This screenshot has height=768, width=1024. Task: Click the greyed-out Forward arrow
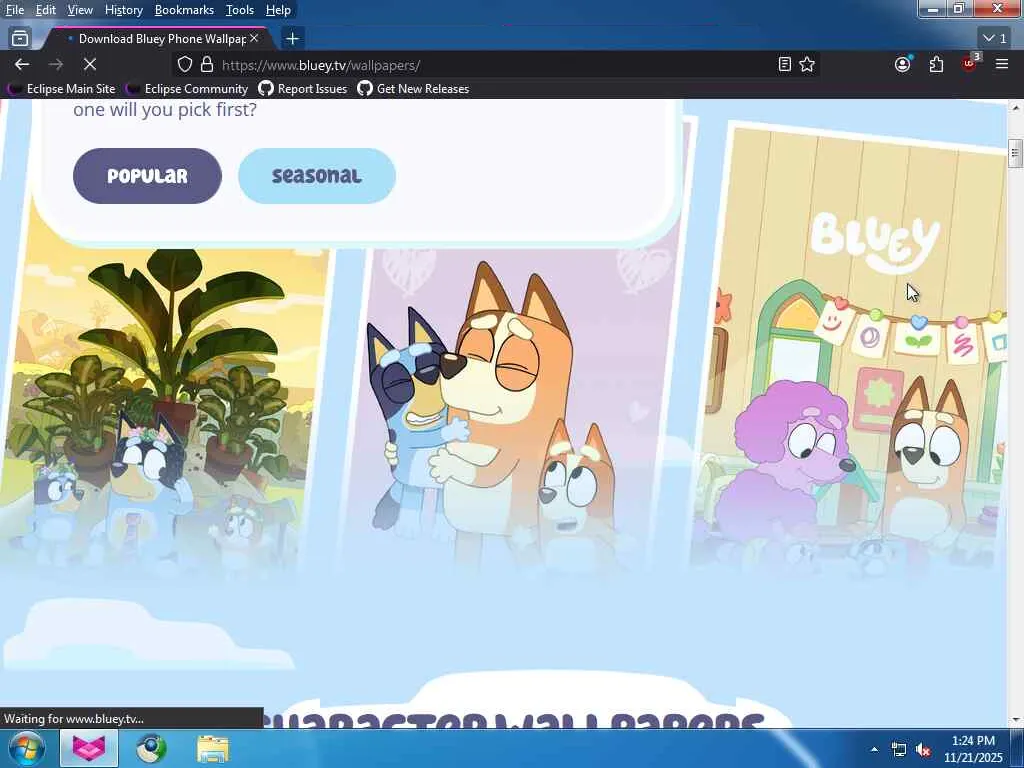point(56,64)
